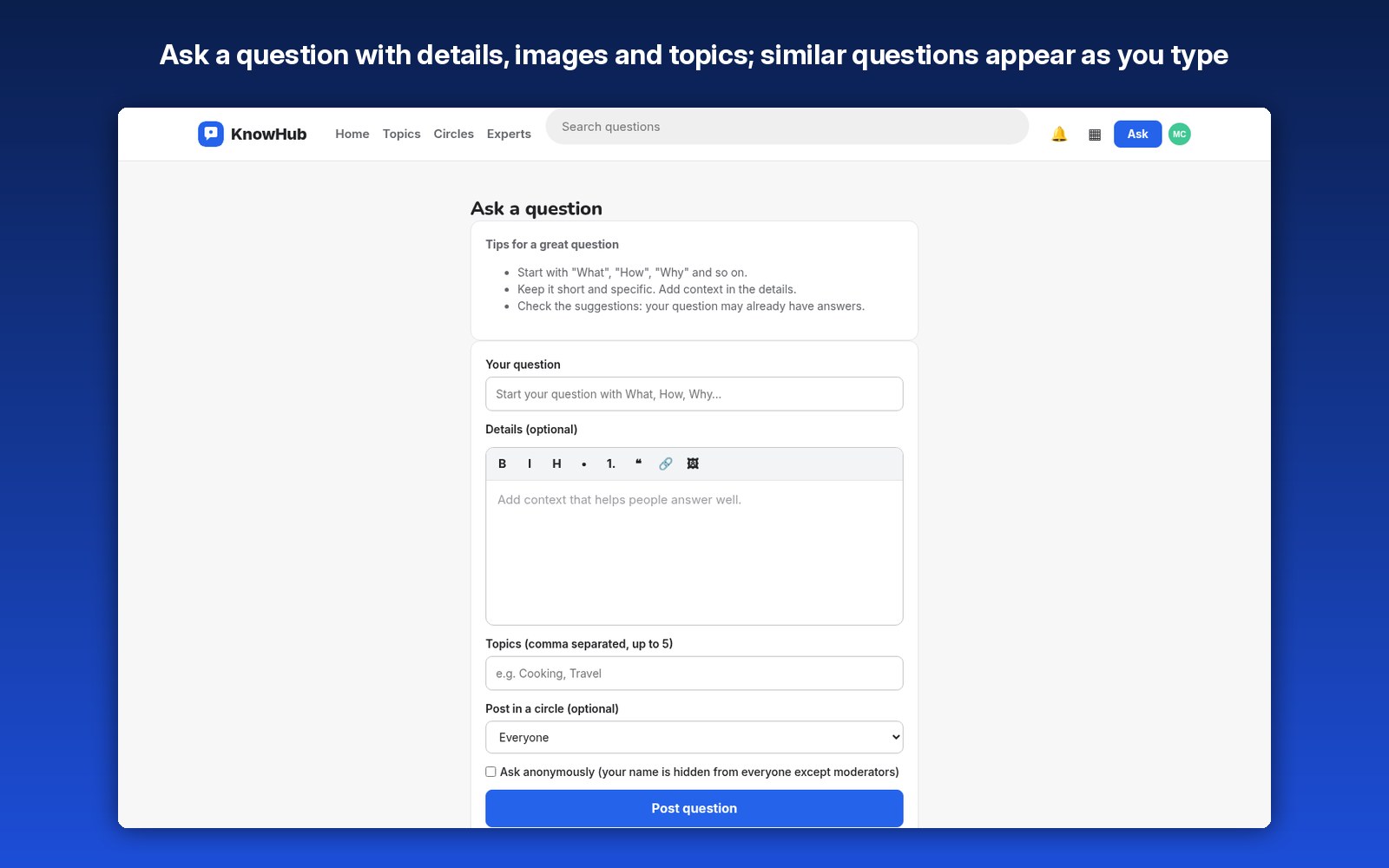Image resolution: width=1389 pixels, height=868 pixels.
Task: Enable Ask anonymously checkbox
Action: [490, 772]
